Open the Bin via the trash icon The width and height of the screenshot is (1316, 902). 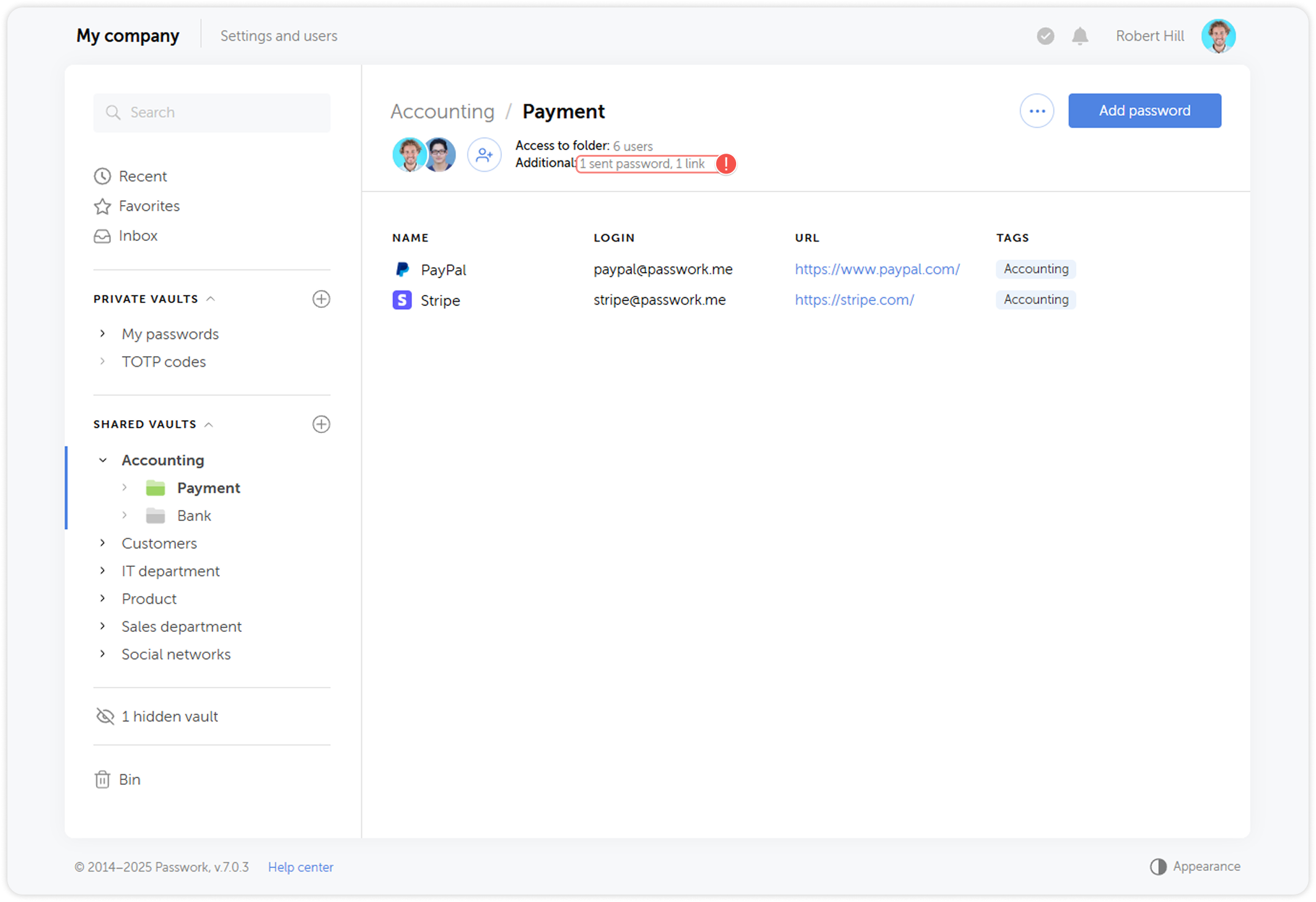(x=103, y=779)
